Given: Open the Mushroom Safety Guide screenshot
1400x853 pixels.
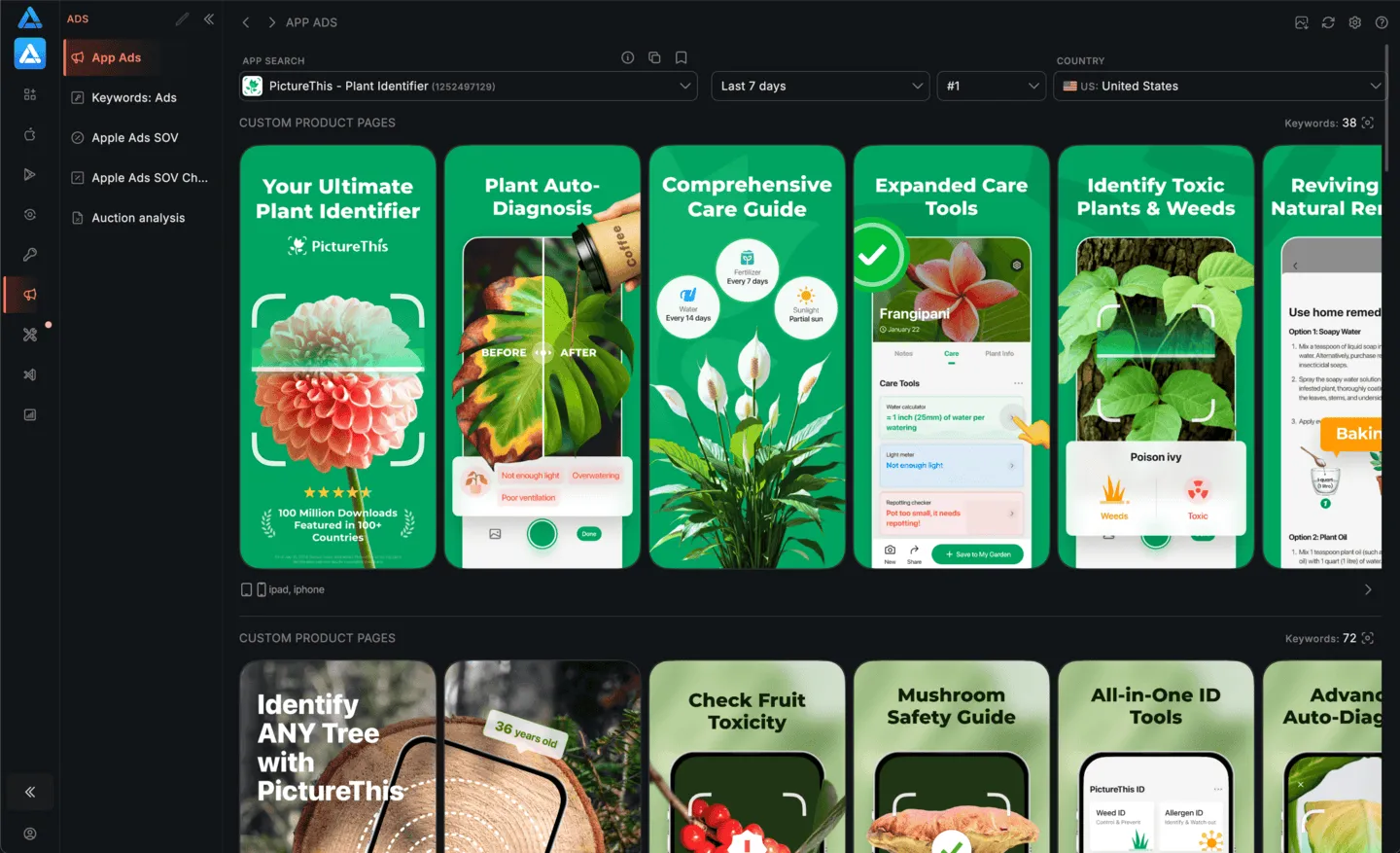Looking at the screenshot, I should [x=952, y=757].
